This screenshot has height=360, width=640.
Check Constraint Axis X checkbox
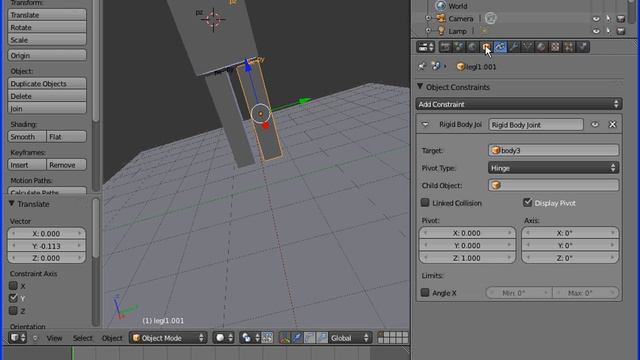[13, 286]
